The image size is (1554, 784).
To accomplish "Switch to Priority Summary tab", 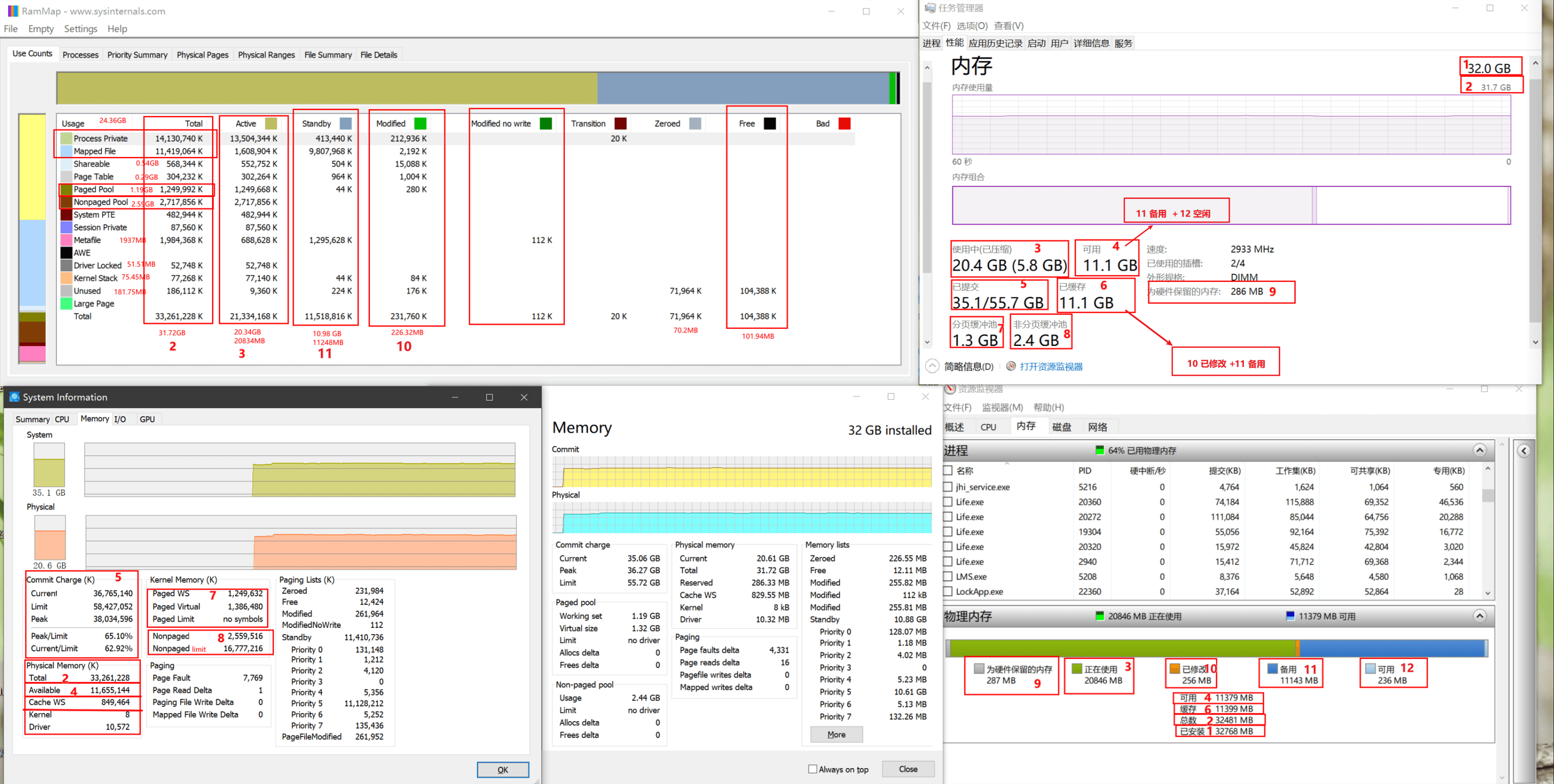I will tap(137, 55).
